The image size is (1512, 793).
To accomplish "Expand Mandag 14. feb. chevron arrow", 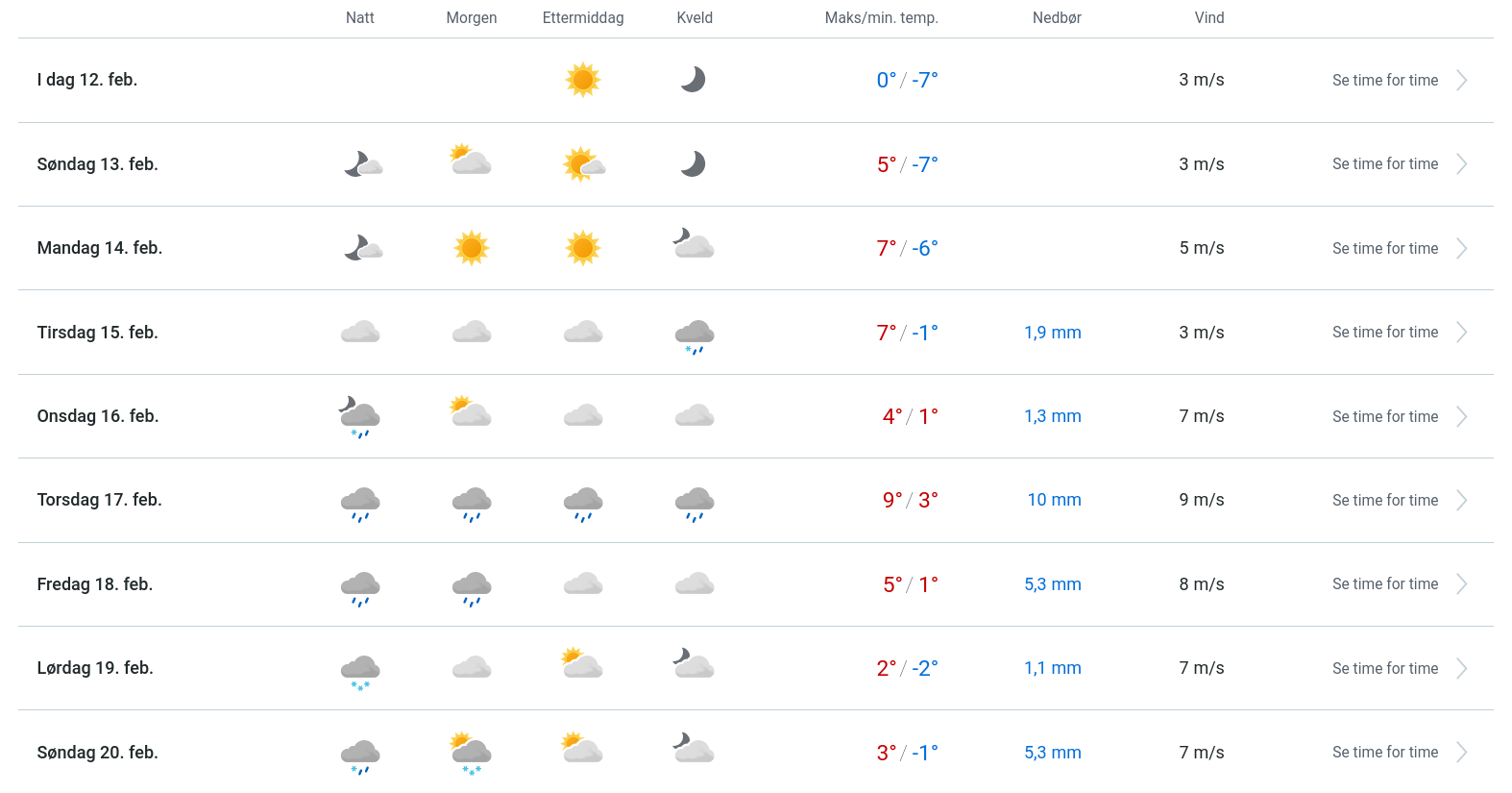I will (1461, 249).
